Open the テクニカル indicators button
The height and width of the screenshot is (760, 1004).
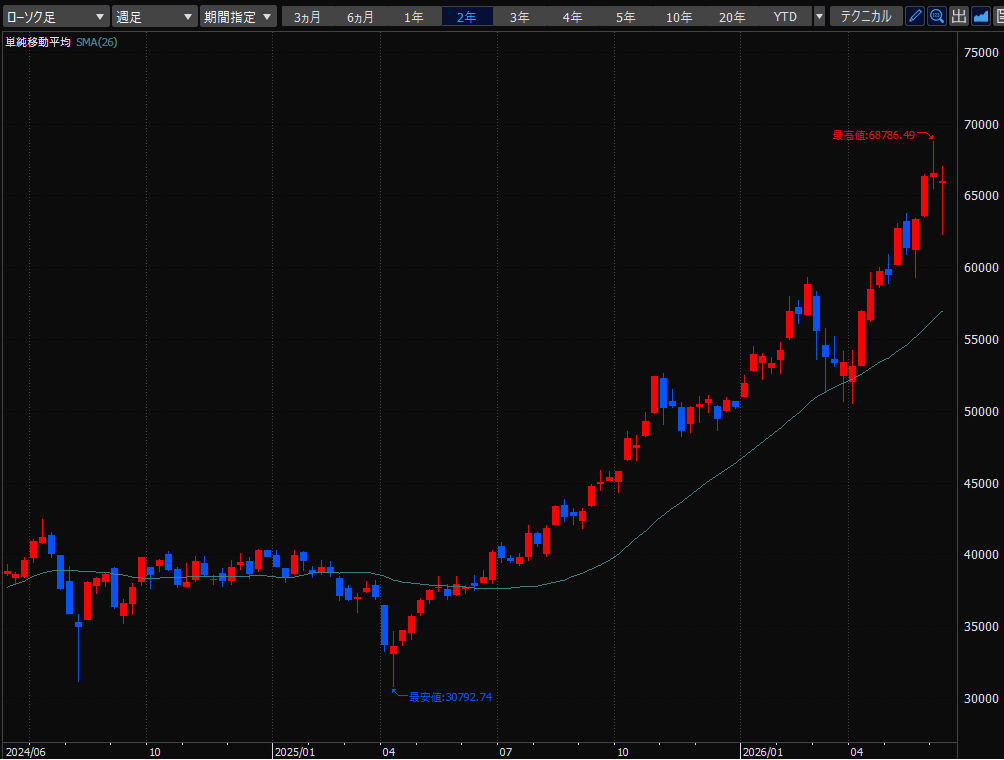click(x=866, y=16)
